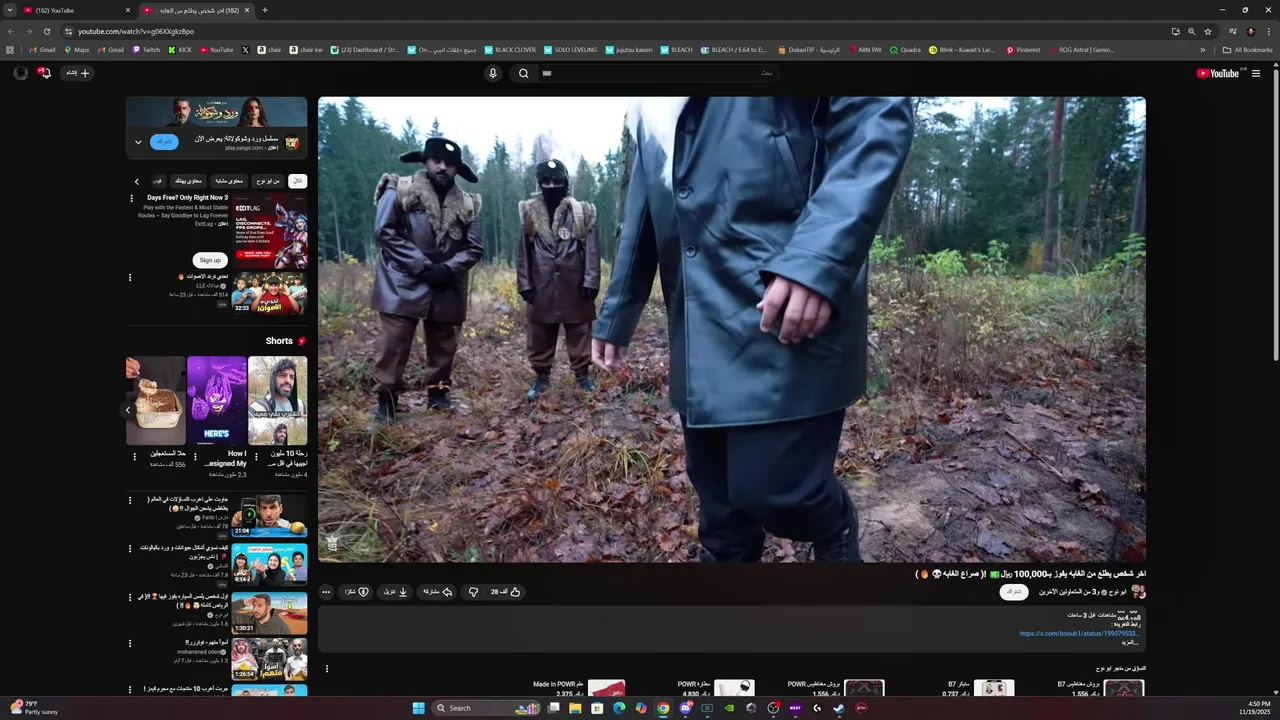Screen dimensions: 1280x720
Task: Open the Maps bookmark
Action: [x=76, y=50]
